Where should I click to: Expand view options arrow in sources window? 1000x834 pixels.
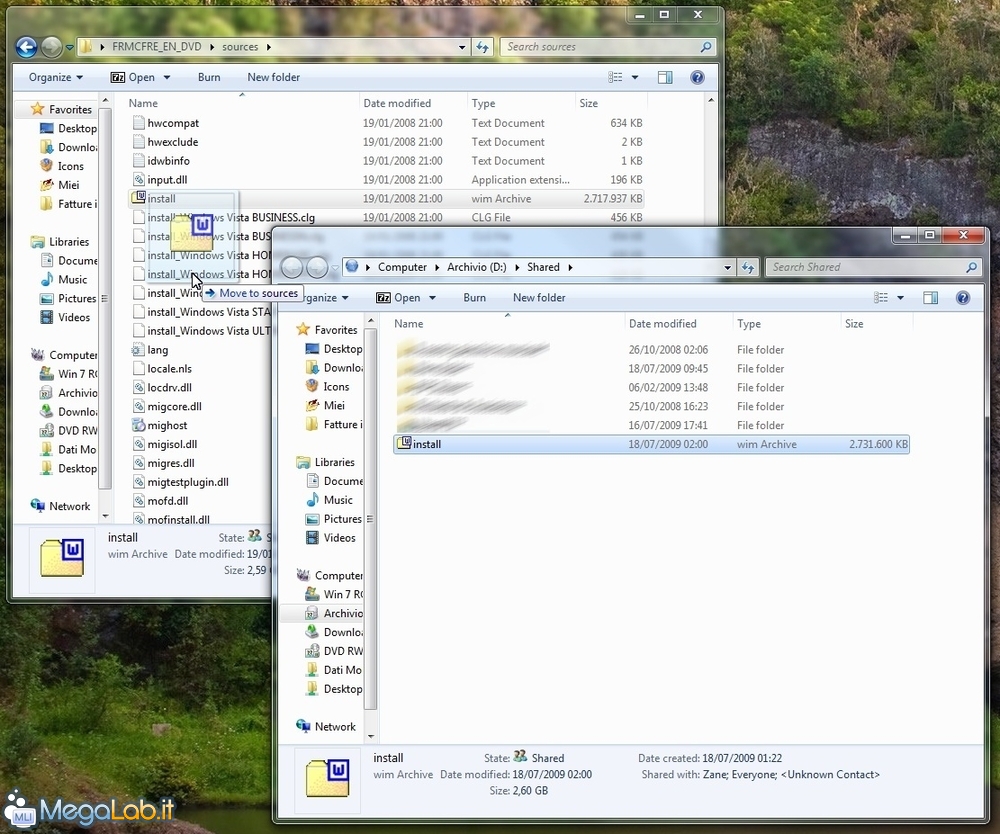click(x=635, y=77)
